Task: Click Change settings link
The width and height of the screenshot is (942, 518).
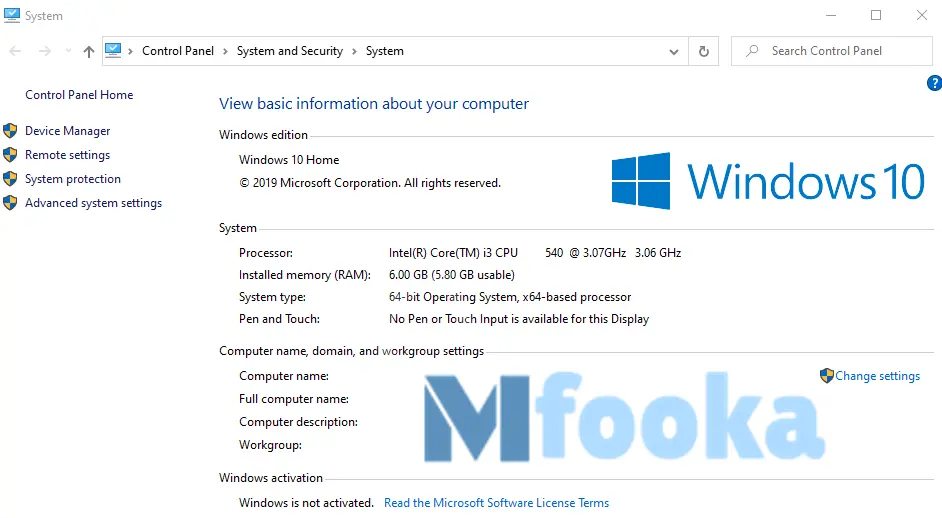Action: click(878, 376)
